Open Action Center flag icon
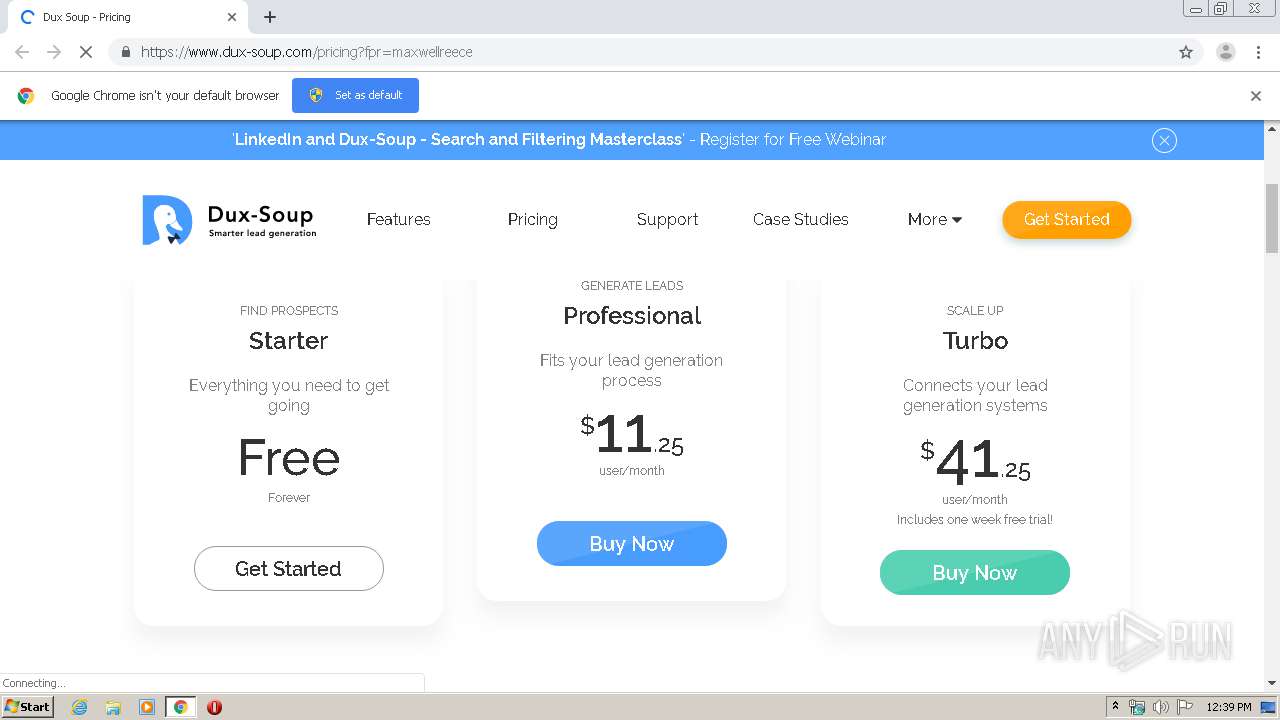This screenshot has height=720, width=1280. (1185, 707)
